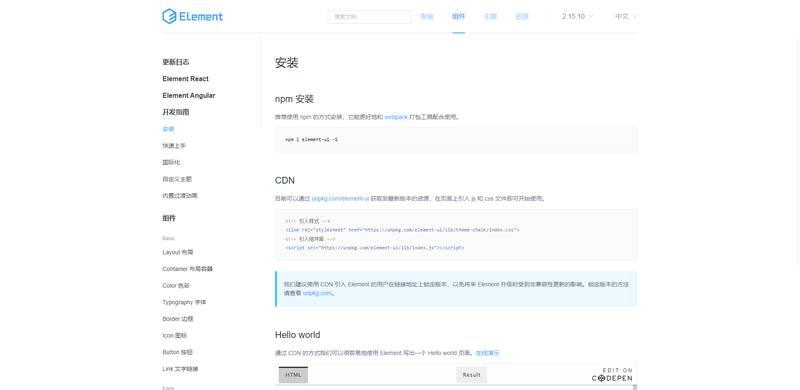Click Edit on CodePen logo

coord(612,374)
